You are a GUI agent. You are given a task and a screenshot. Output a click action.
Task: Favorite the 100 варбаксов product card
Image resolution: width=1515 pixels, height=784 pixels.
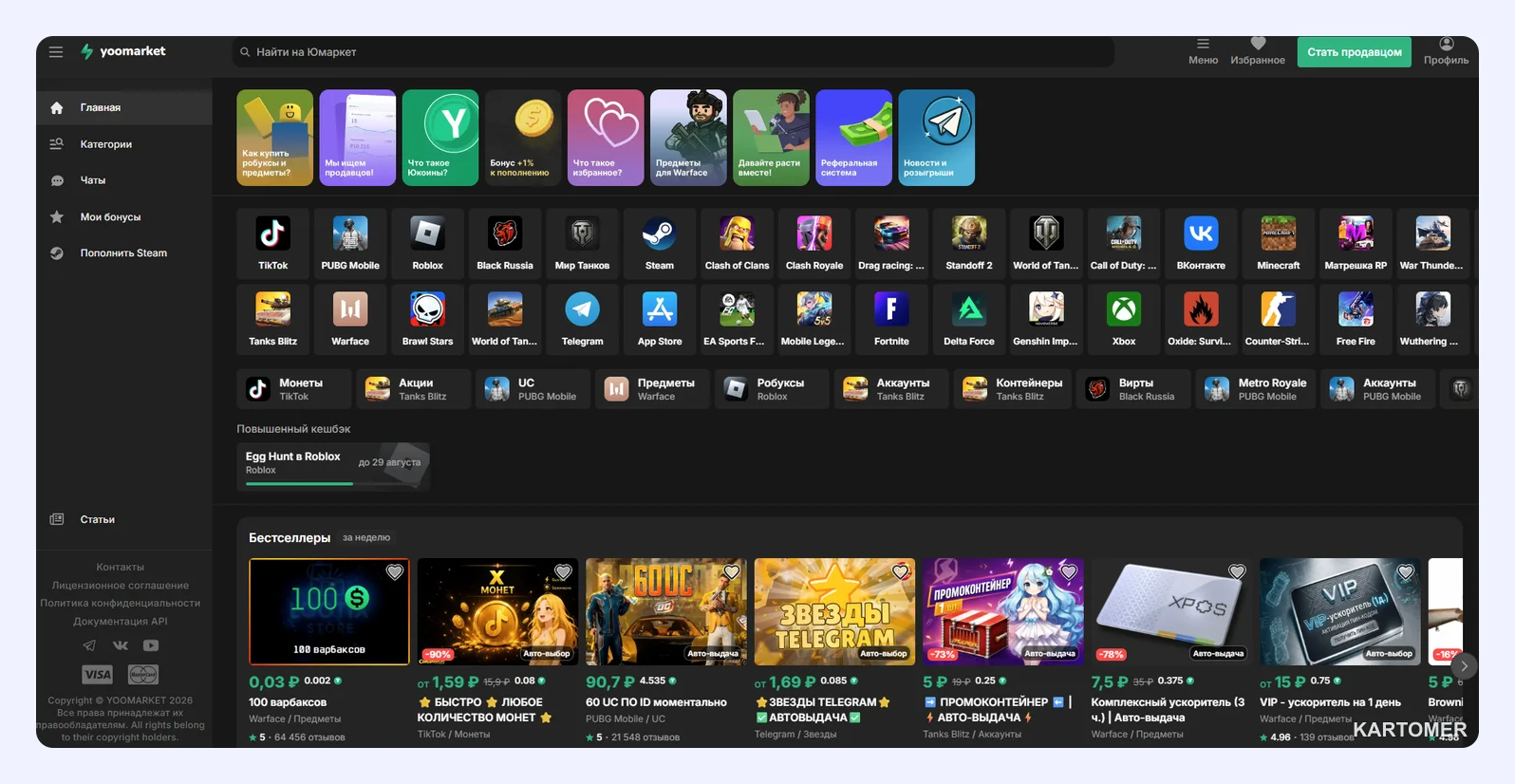pos(395,572)
